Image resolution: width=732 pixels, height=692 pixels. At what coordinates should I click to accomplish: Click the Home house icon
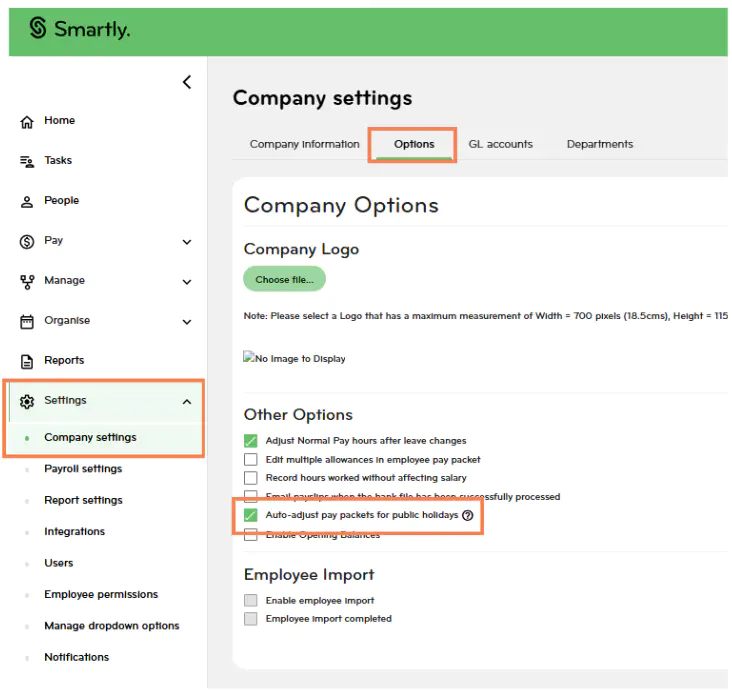(x=27, y=122)
